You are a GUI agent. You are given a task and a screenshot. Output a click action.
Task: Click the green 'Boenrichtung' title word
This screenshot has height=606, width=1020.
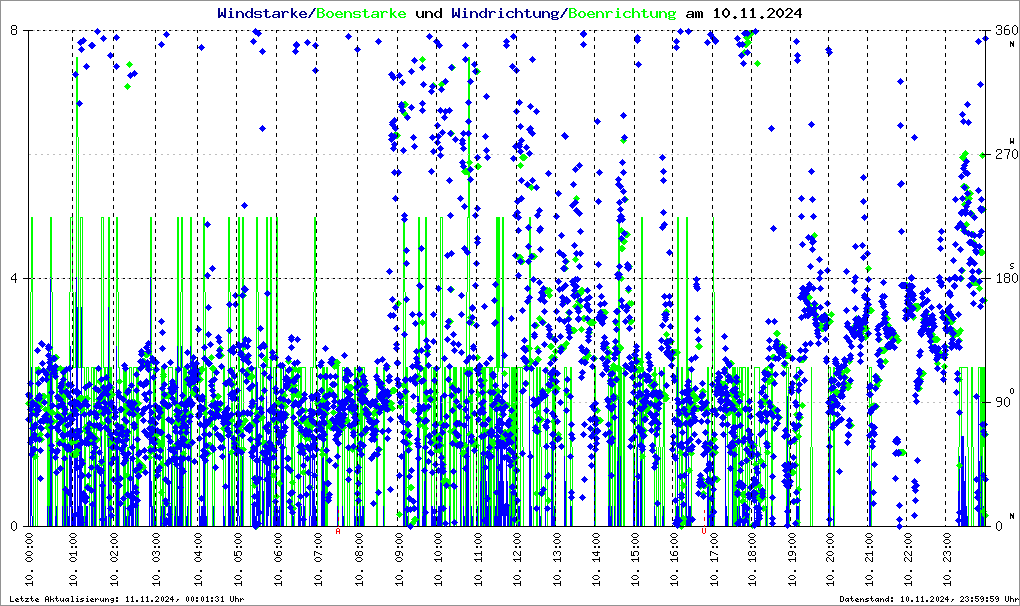coord(622,13)
